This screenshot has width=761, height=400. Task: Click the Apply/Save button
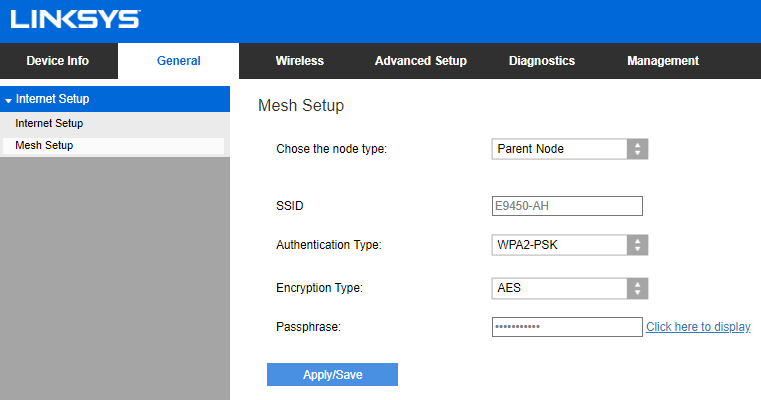[x=332, y=375]
